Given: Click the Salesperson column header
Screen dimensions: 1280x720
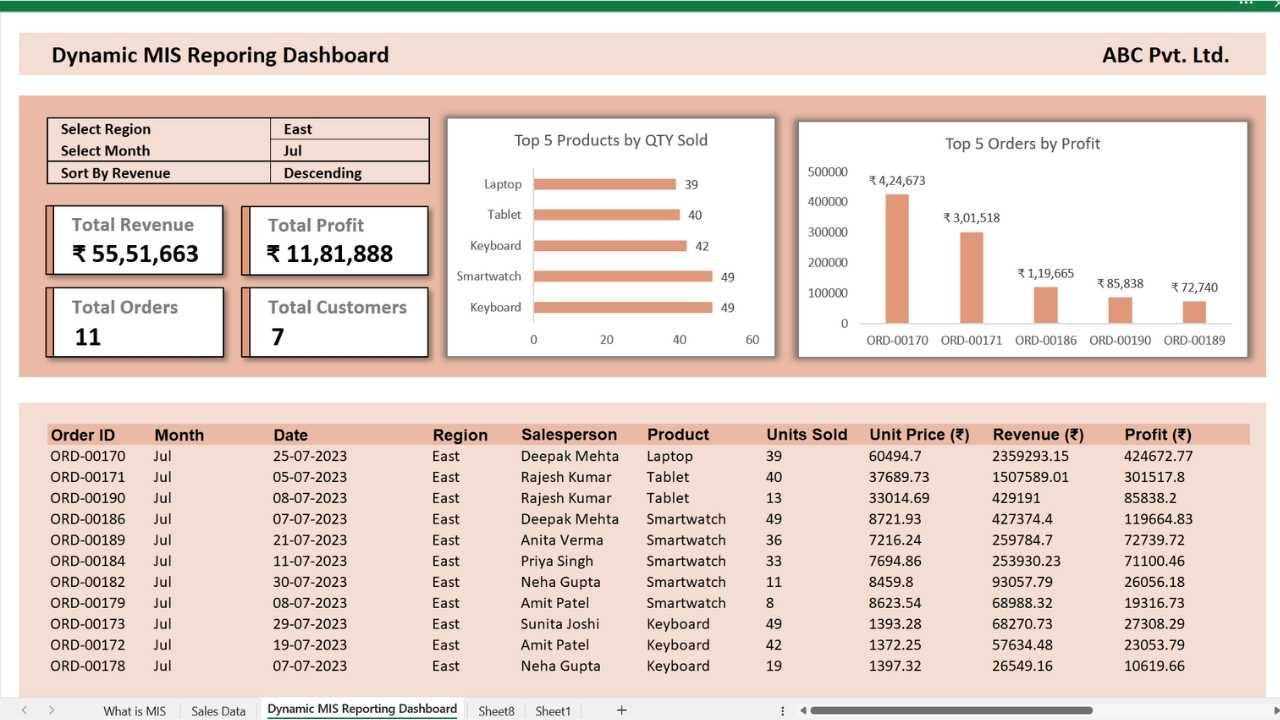Looking at the screenshot, I should pyautogui.click(x=569, y=435).
